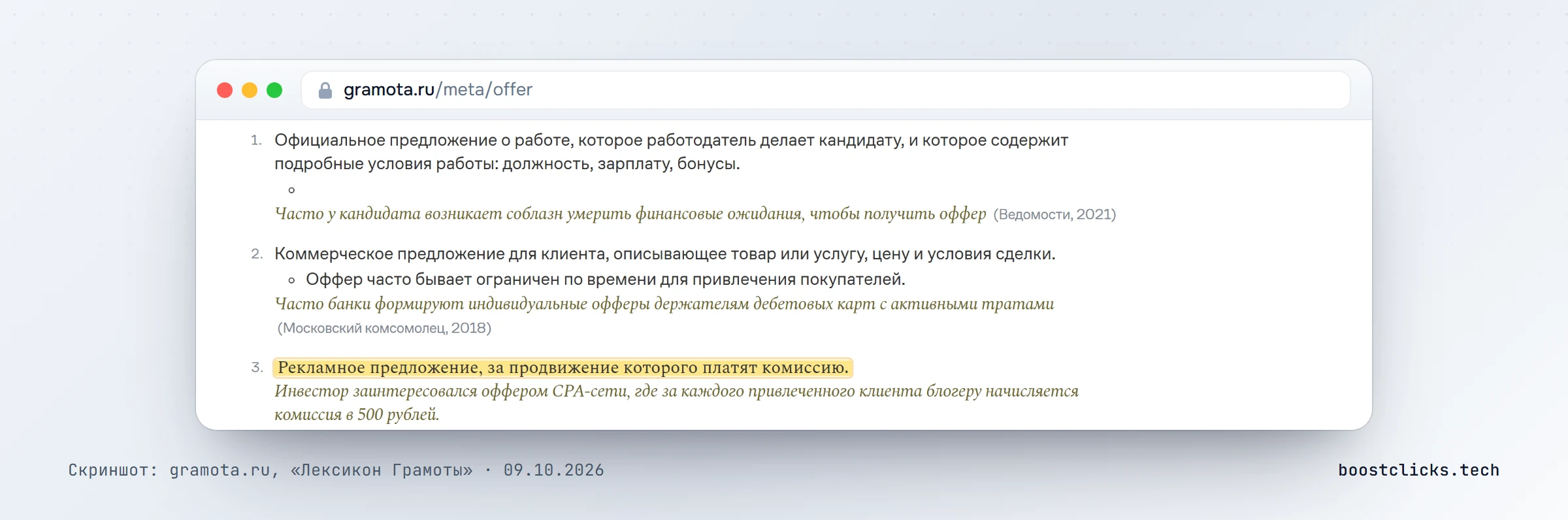Click the source note "(Московский комсомолец, 2018)"
This screenshot has height=520, width=1568.
coord(384,328)
